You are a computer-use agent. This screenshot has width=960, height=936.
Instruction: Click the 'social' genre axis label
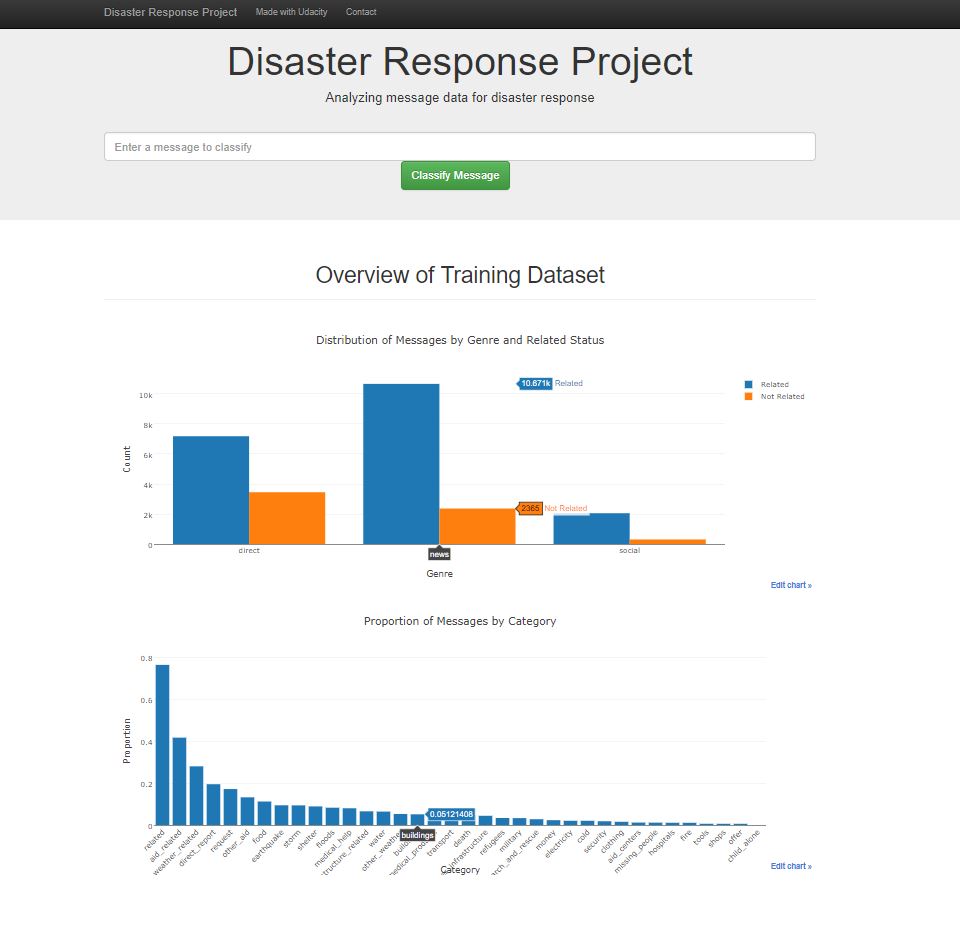pyautogui.click(x=629, y=550)
